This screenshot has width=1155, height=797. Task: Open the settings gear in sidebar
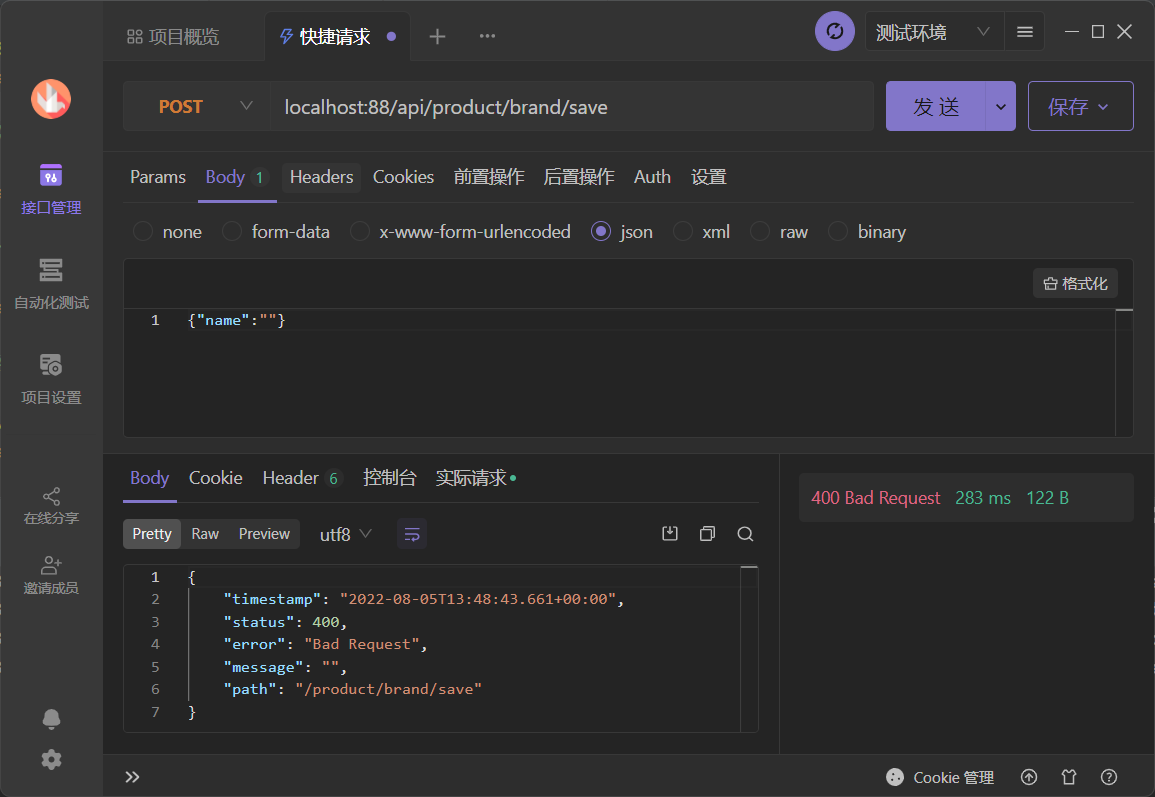(51, 759)
